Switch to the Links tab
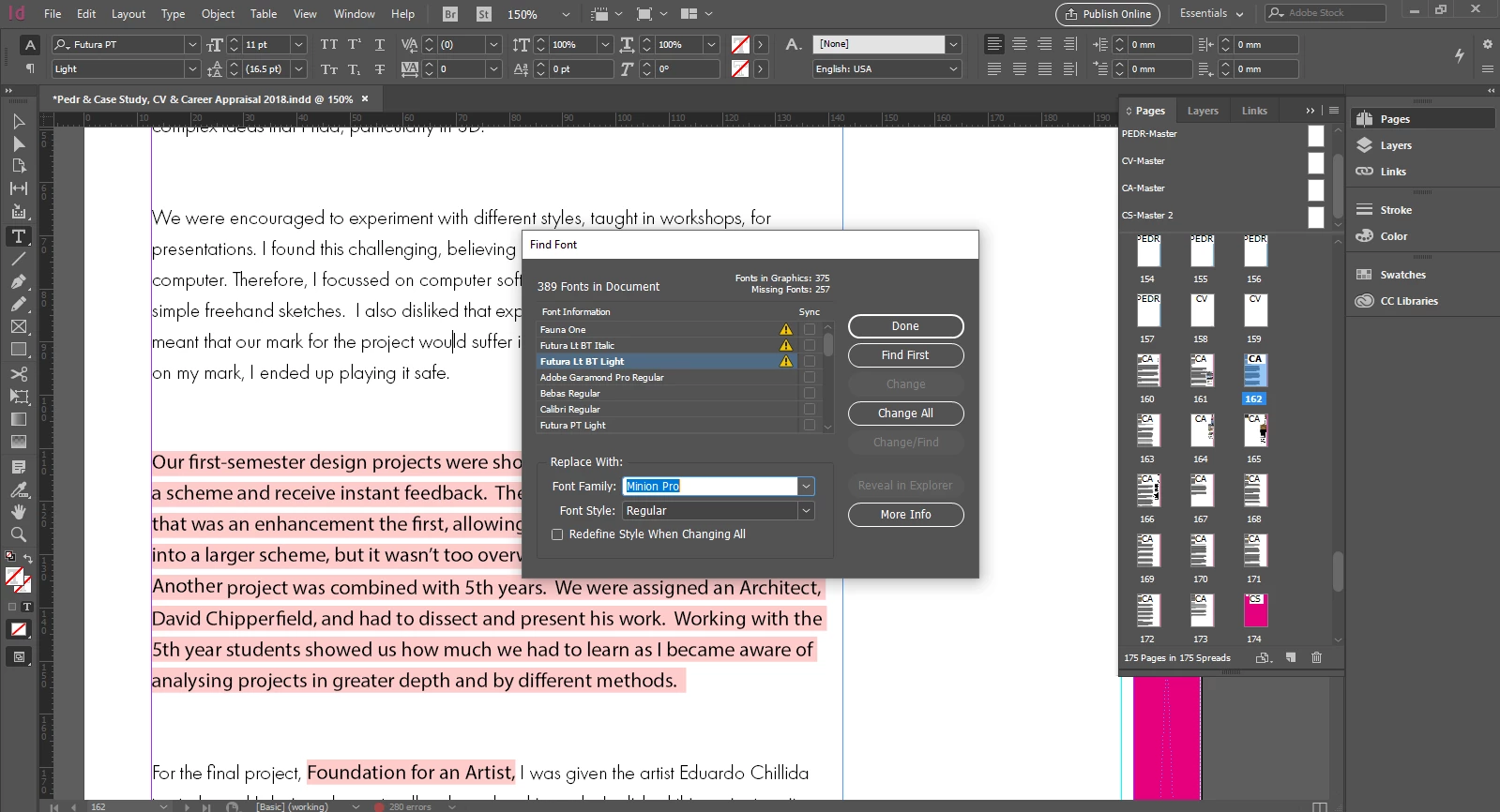Image resolution: width=1500 pixels, height=812 pixels. click(x=1254, y=111)
